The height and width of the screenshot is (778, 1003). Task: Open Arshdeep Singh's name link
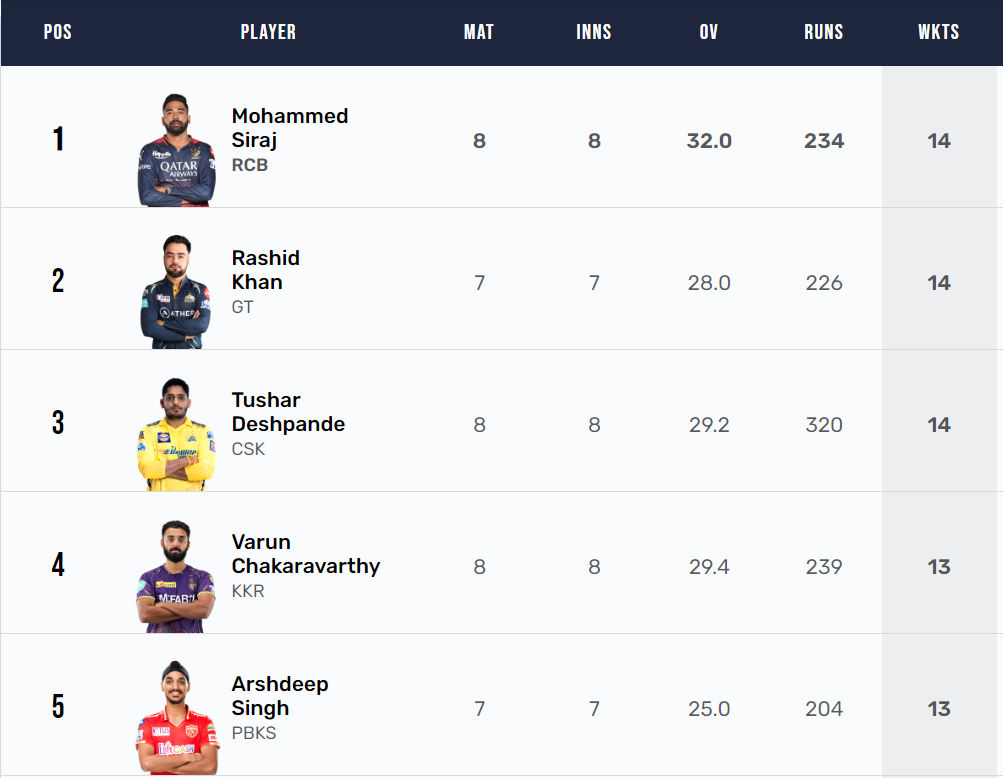click(x=280, y=696)
